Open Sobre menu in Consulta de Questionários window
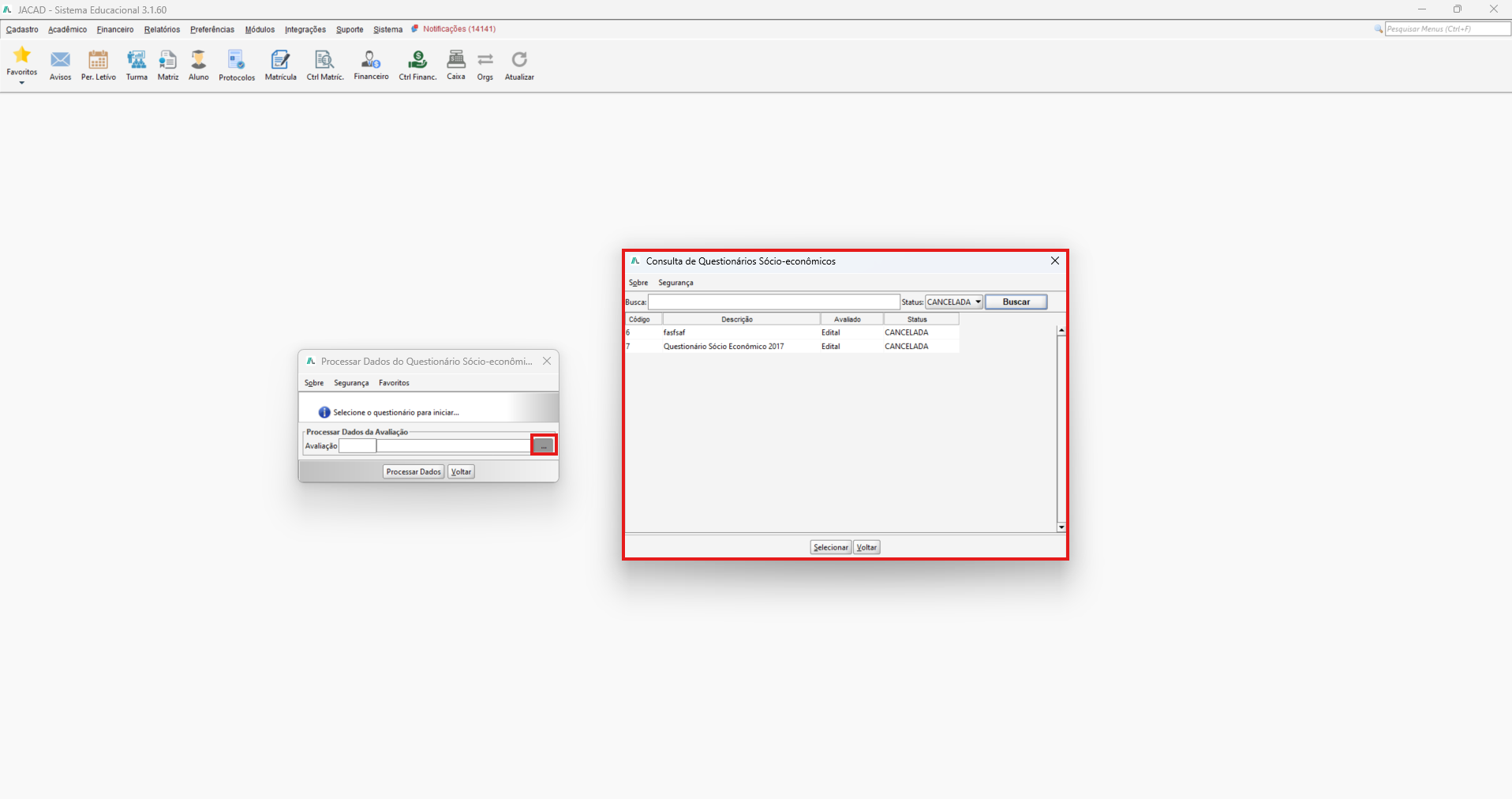Screen dimensions: 1512x799 638,283
